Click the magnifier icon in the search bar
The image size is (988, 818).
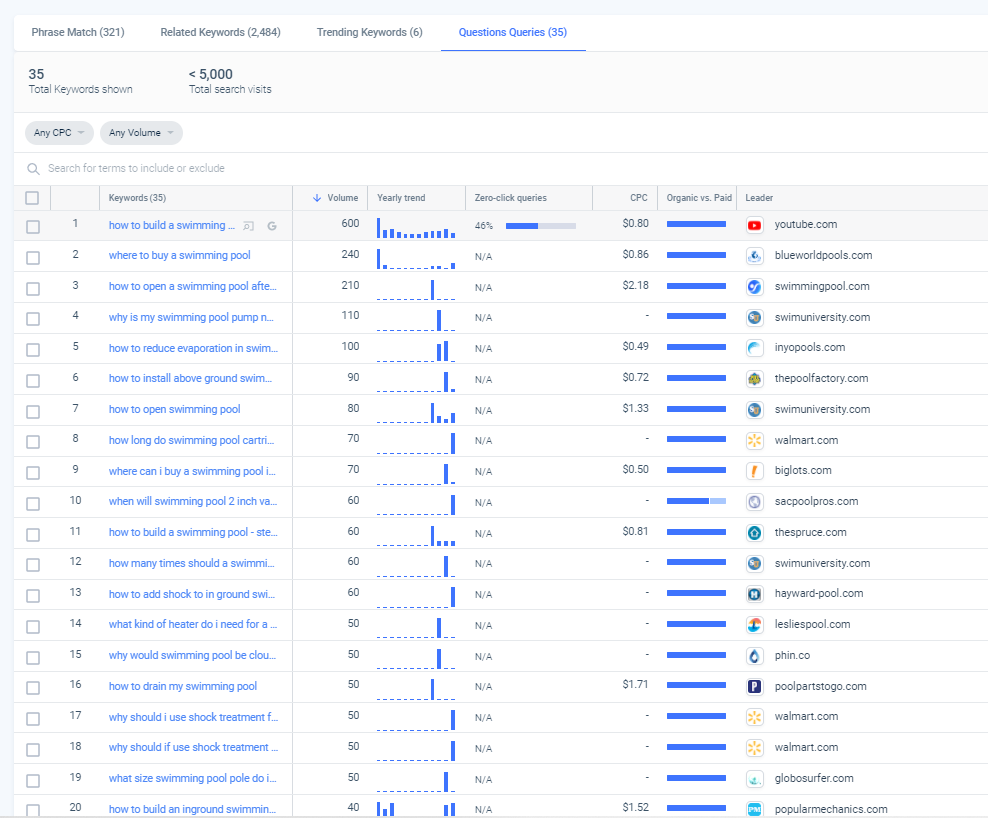(34, 169)
